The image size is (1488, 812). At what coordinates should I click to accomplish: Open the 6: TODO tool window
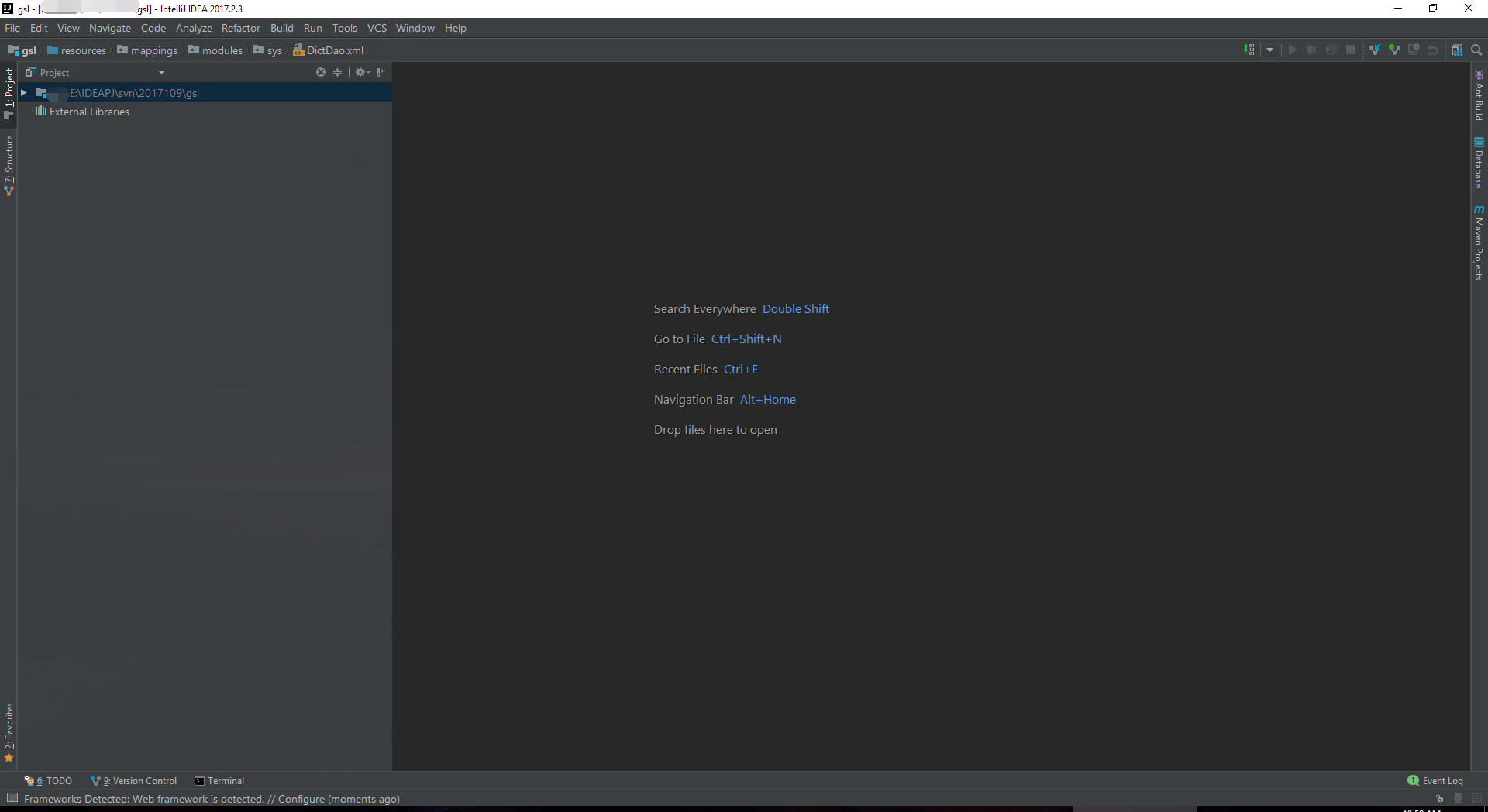tap(48, 780)
